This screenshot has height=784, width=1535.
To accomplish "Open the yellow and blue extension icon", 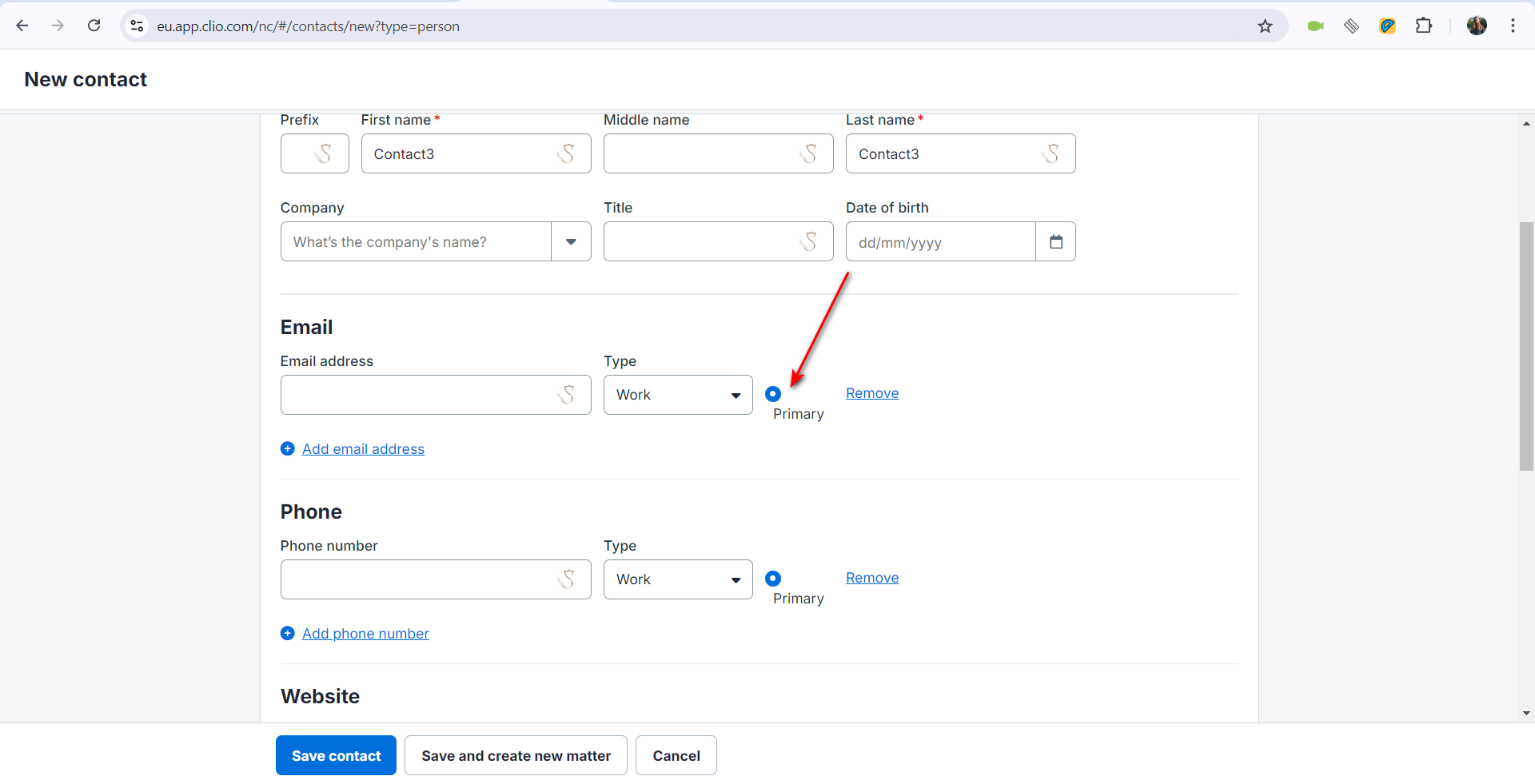I will pos(1387,26).
